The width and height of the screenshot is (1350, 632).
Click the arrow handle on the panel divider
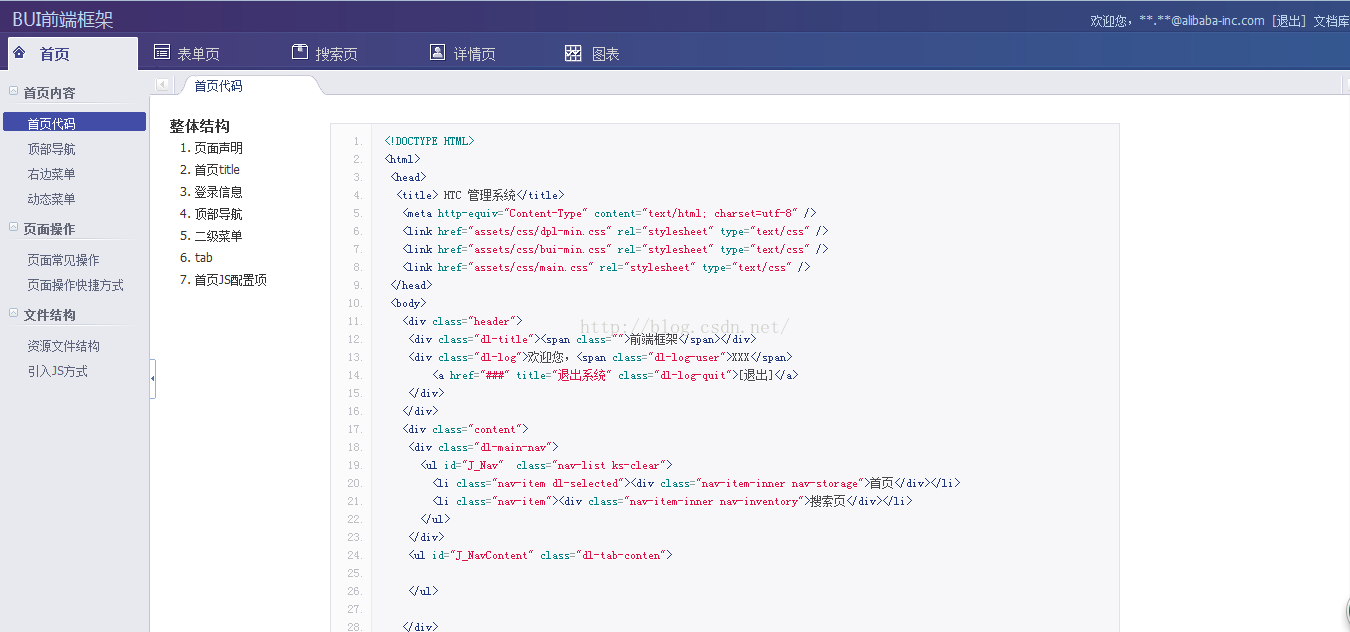pyautogui.click(x=155, y=380)
